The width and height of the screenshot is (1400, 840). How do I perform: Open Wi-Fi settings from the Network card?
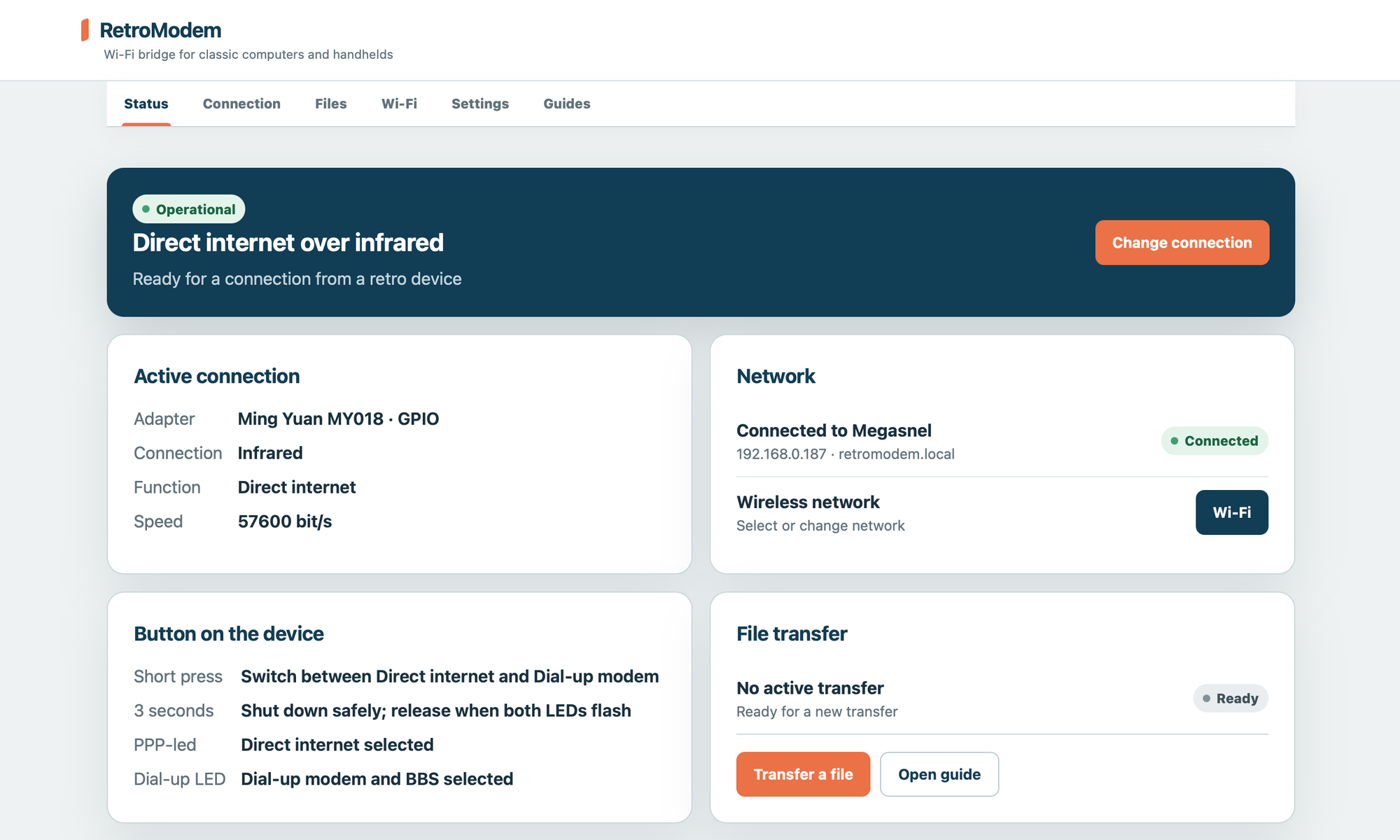pyautogui.click(x=1232, y=512)
